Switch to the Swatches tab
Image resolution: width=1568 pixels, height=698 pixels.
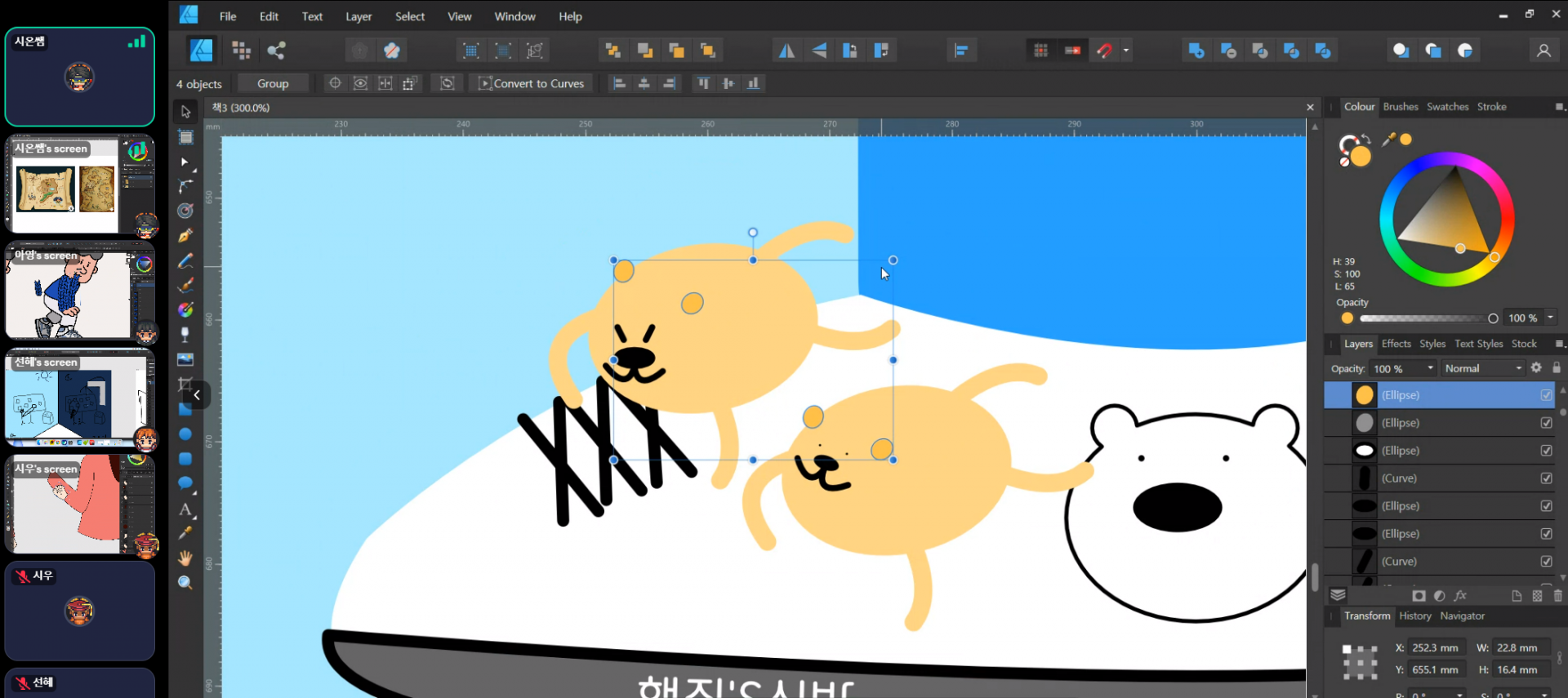(1447, 107)
